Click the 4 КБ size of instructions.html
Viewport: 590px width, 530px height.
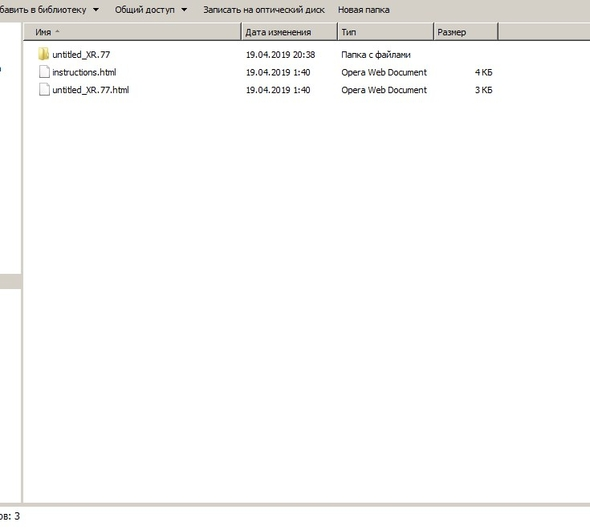484,72
